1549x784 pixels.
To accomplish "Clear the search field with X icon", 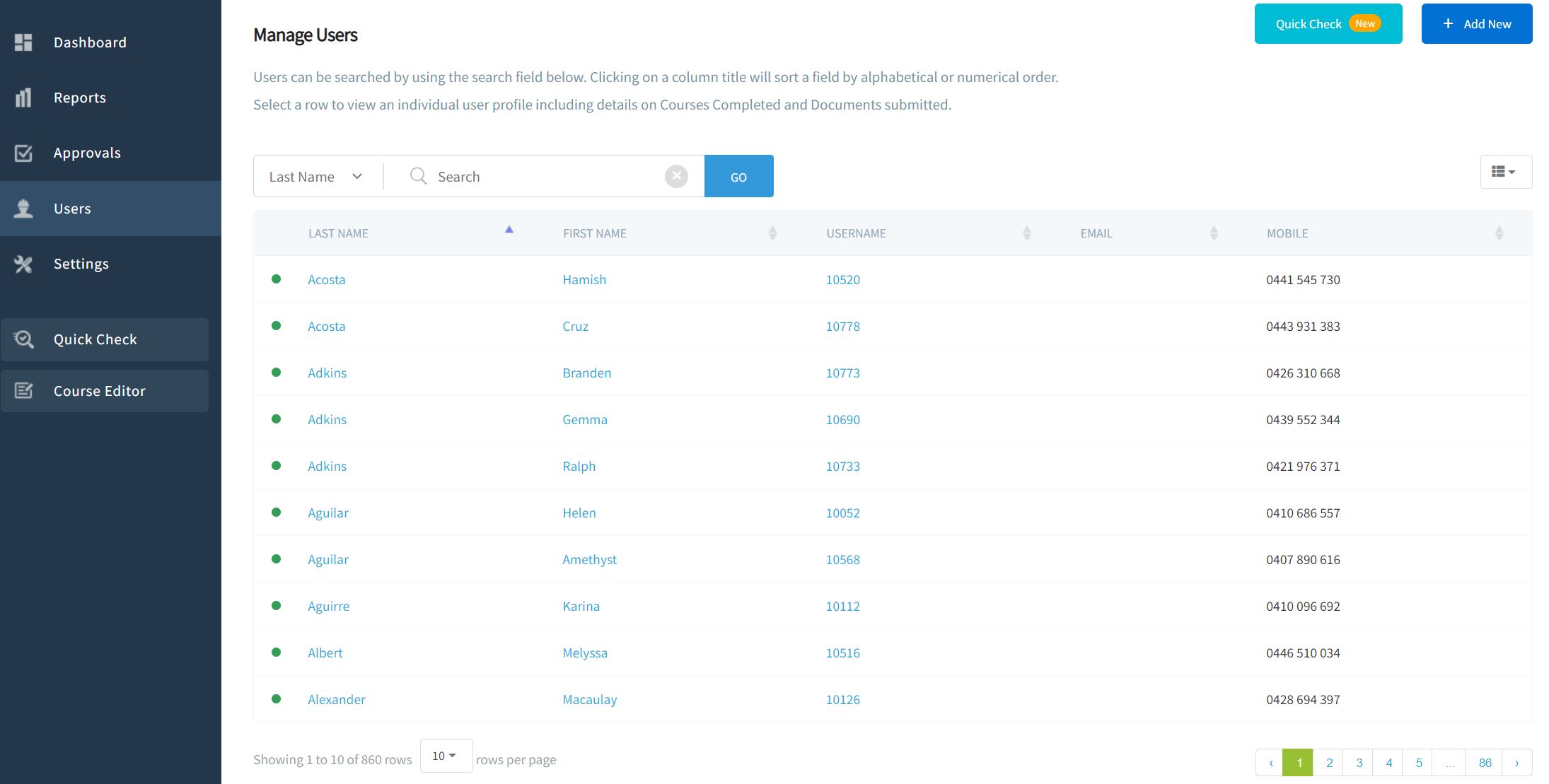I will 676,176.
